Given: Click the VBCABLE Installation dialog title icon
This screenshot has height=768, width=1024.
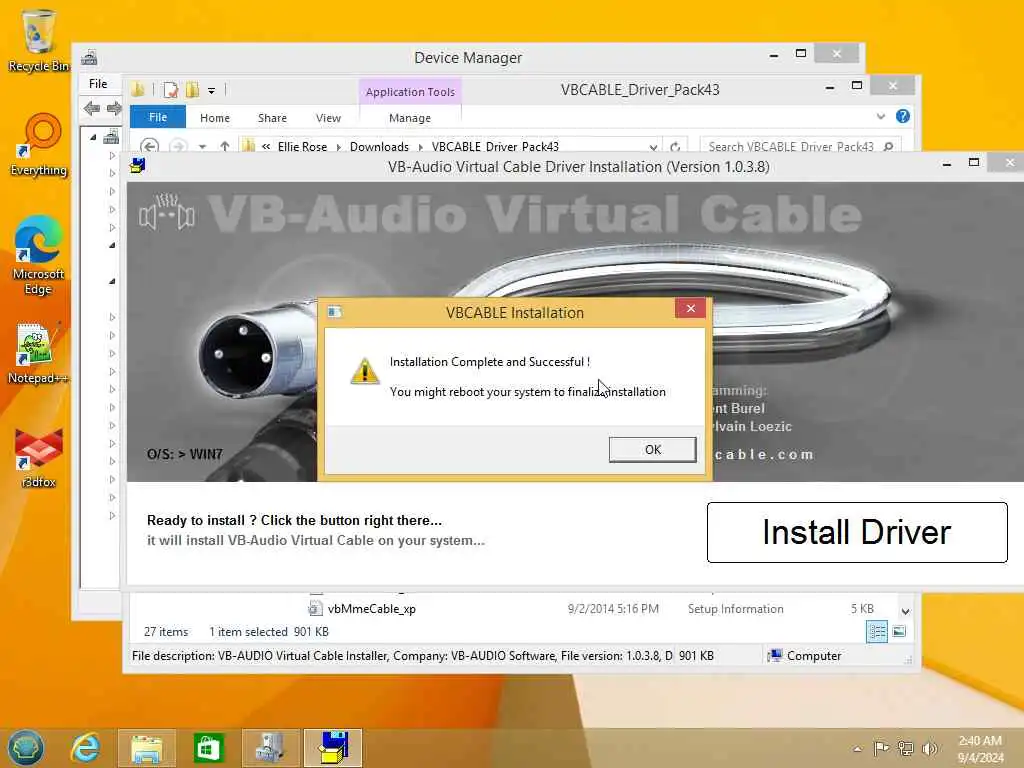Looking at the screenshot, I should pyautogui.click(x=334, y=312).
